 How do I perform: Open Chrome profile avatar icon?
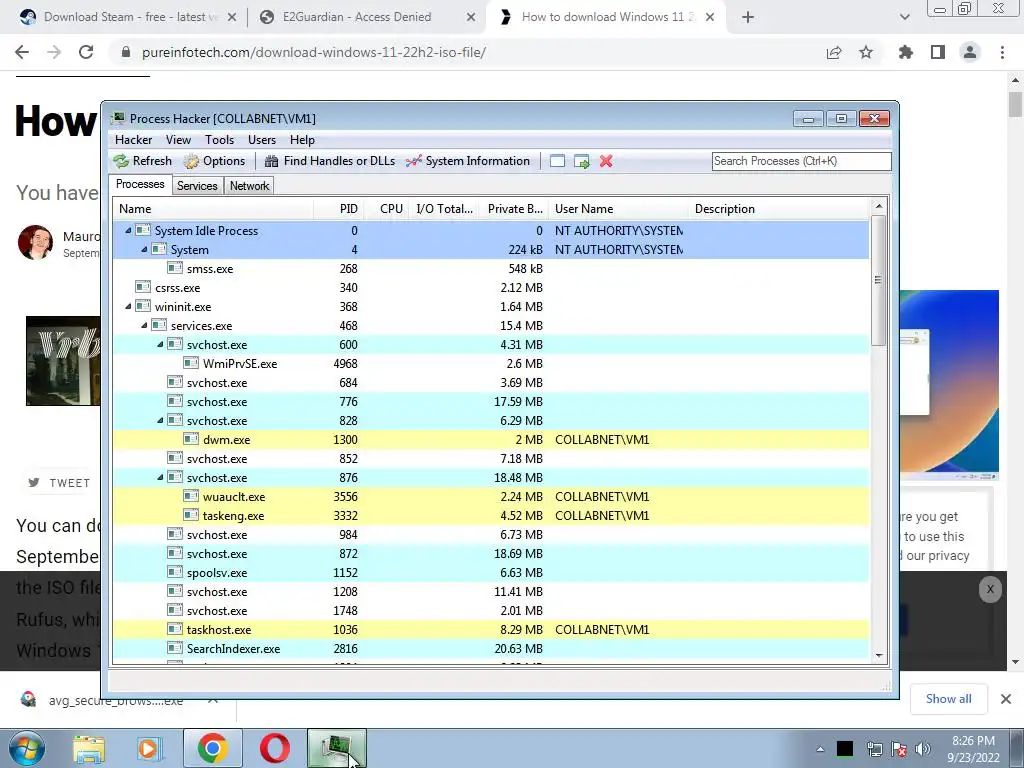[x=970, y=52]
